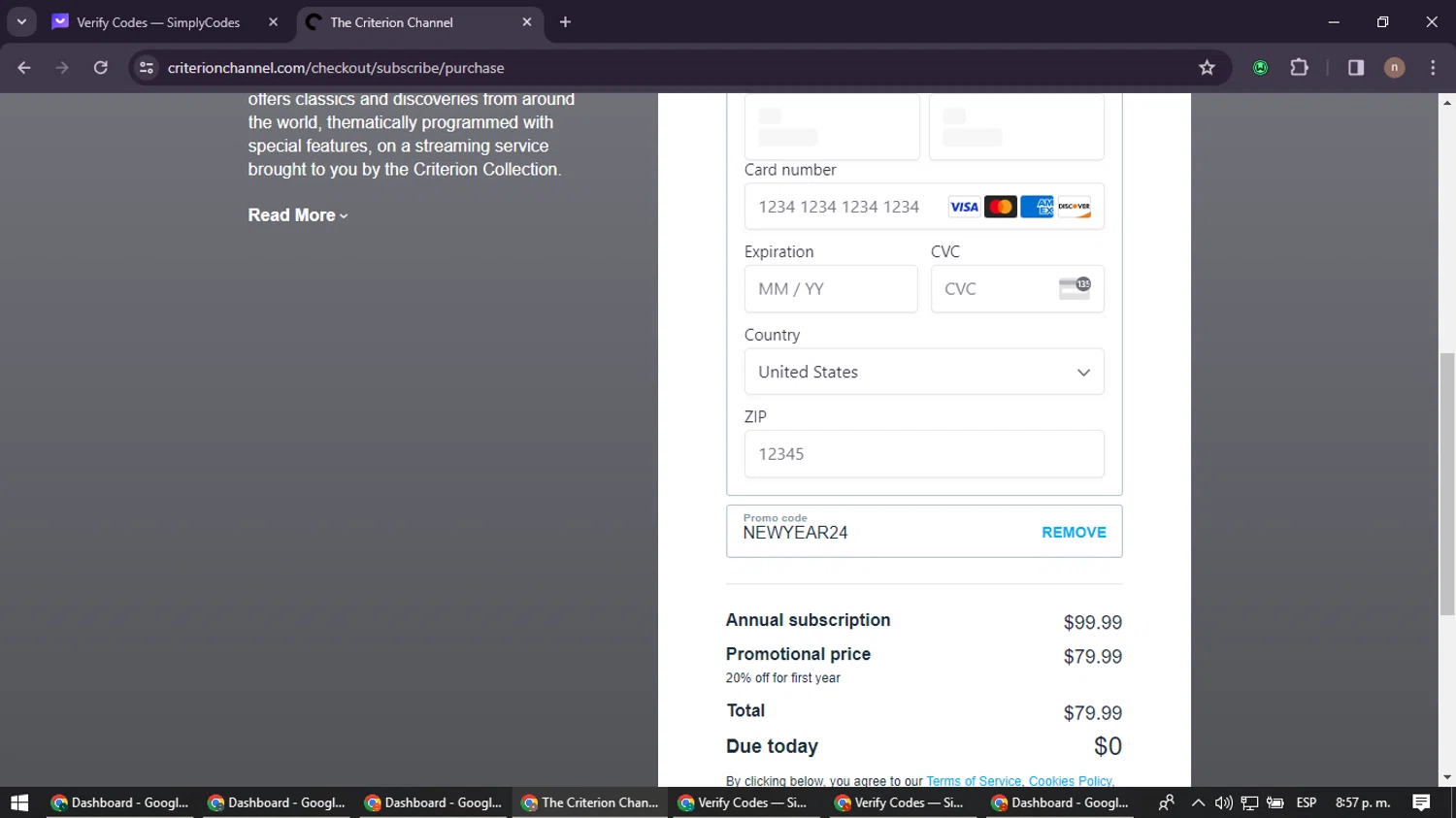Open first Dashboard - Google taskbar window
Viewport: 1456px width, 818px height.
click(119, 802)
